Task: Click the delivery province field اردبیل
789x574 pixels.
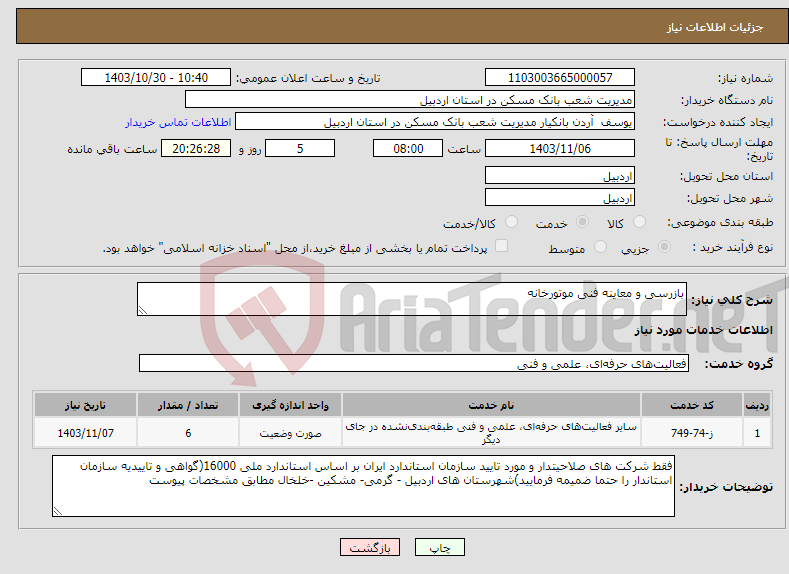Action: coord(560,176)
